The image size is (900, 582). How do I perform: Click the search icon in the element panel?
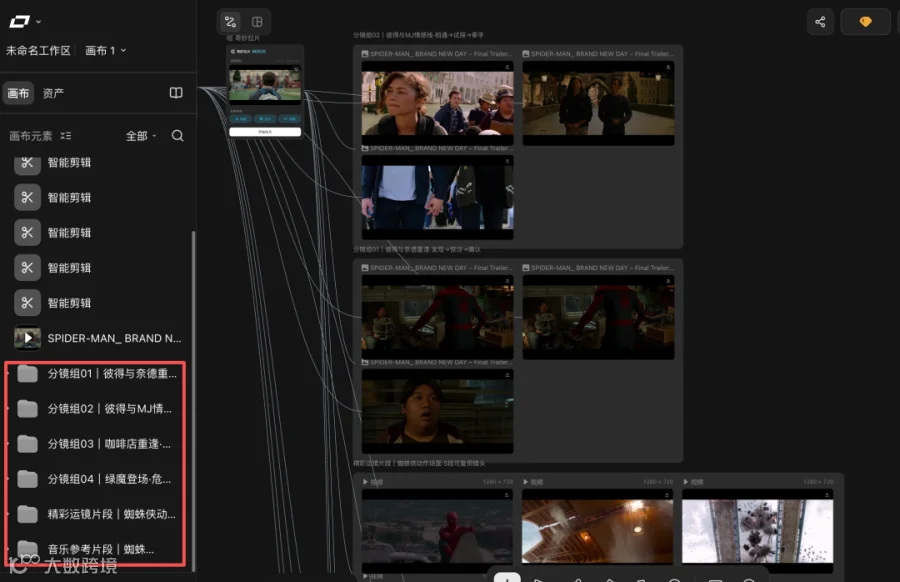[178, 135]
